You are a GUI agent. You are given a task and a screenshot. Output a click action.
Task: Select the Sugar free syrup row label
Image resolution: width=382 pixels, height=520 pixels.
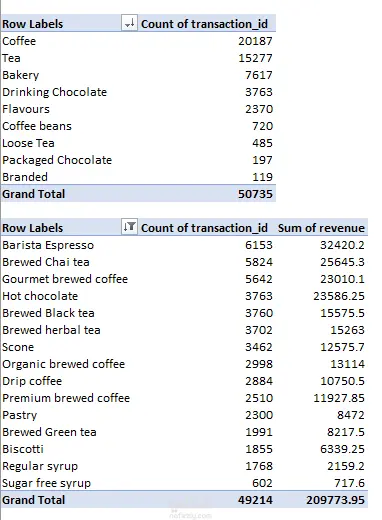coord(47,483)
